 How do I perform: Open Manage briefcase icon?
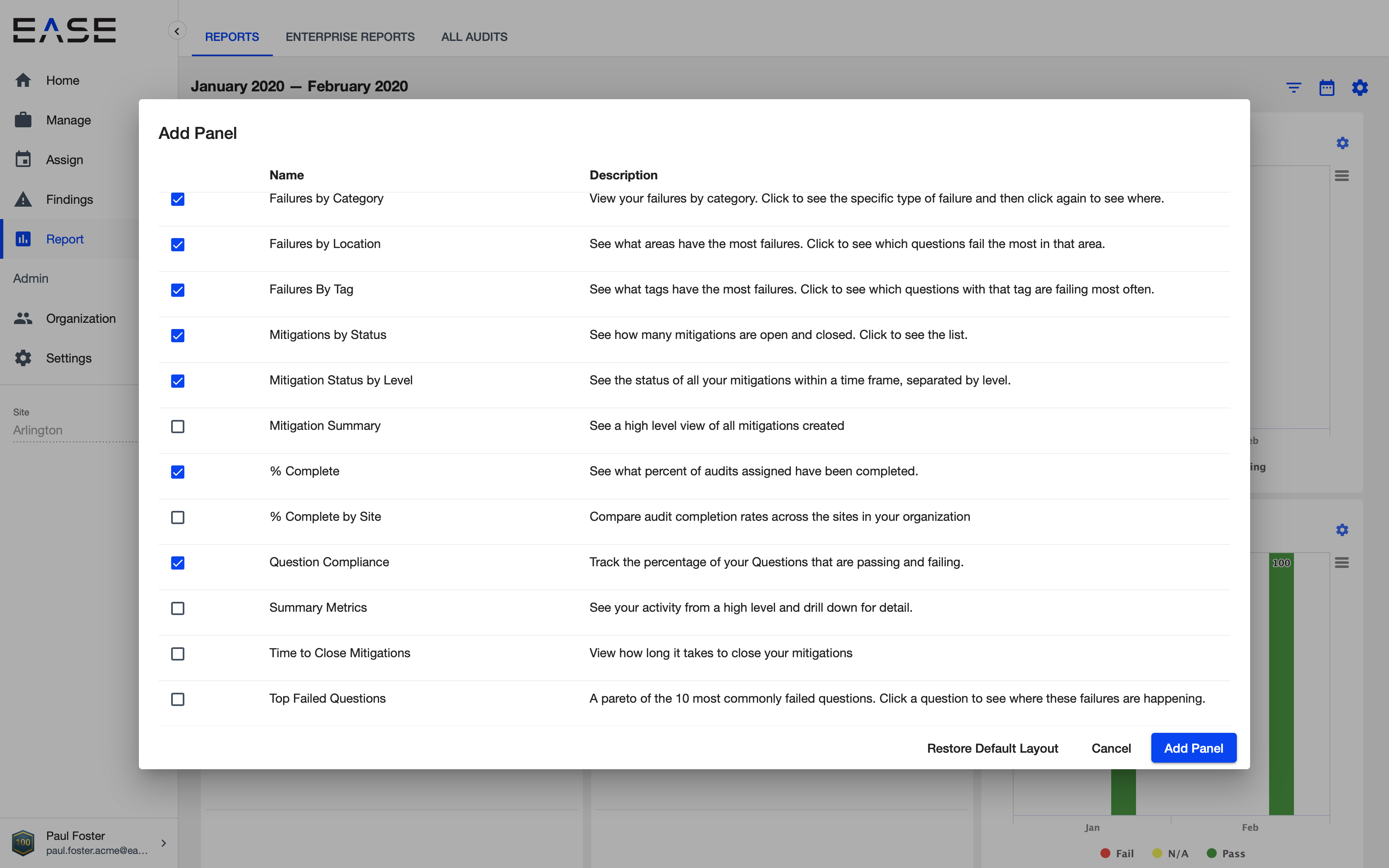(23, 120)
